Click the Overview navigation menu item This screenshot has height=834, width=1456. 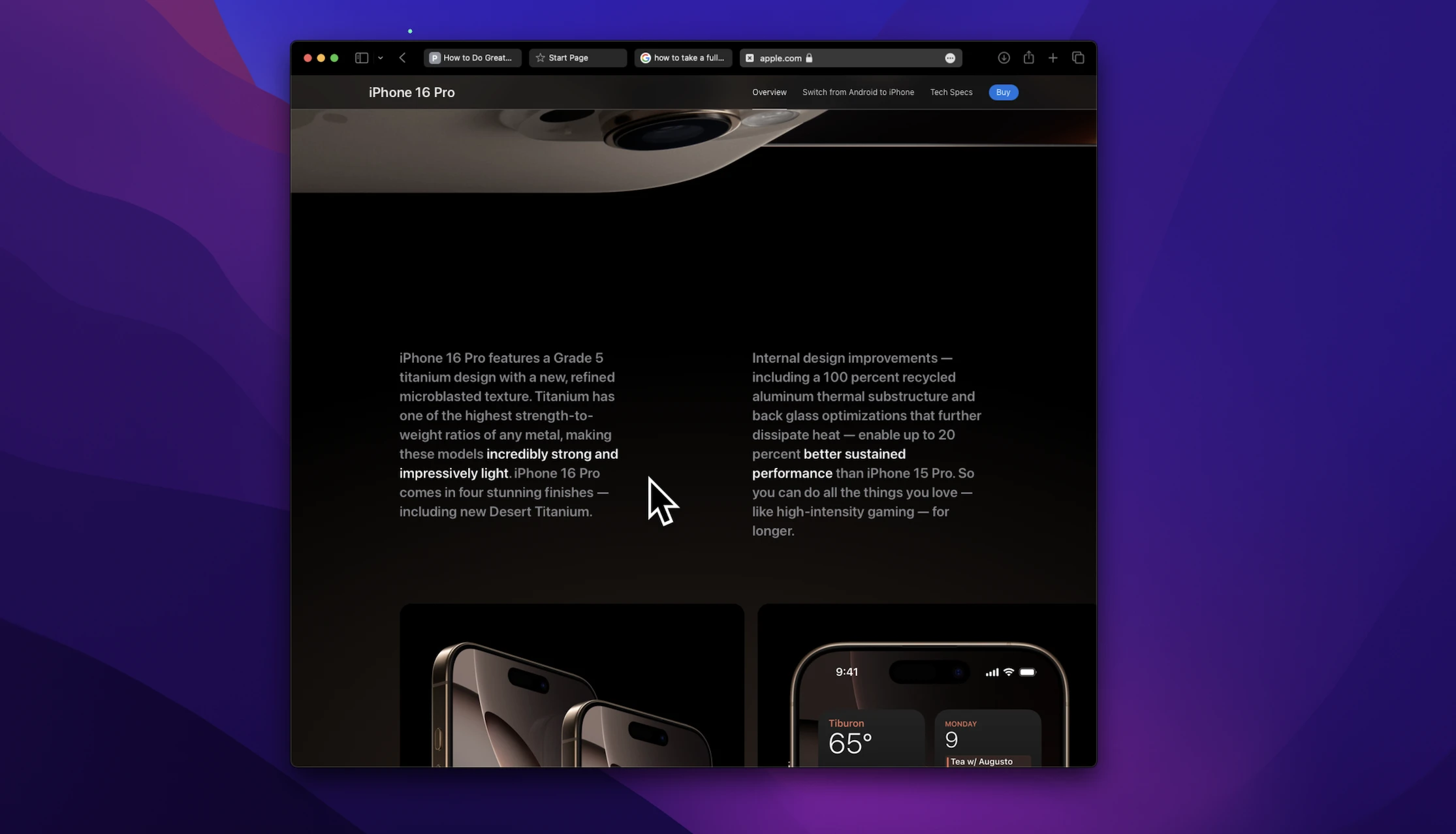pyautogui.click(x=769, y=92)
